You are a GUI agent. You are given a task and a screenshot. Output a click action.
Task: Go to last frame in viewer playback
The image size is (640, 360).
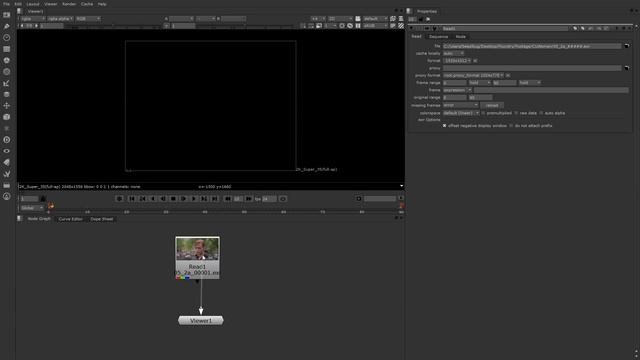click(214, 199)
